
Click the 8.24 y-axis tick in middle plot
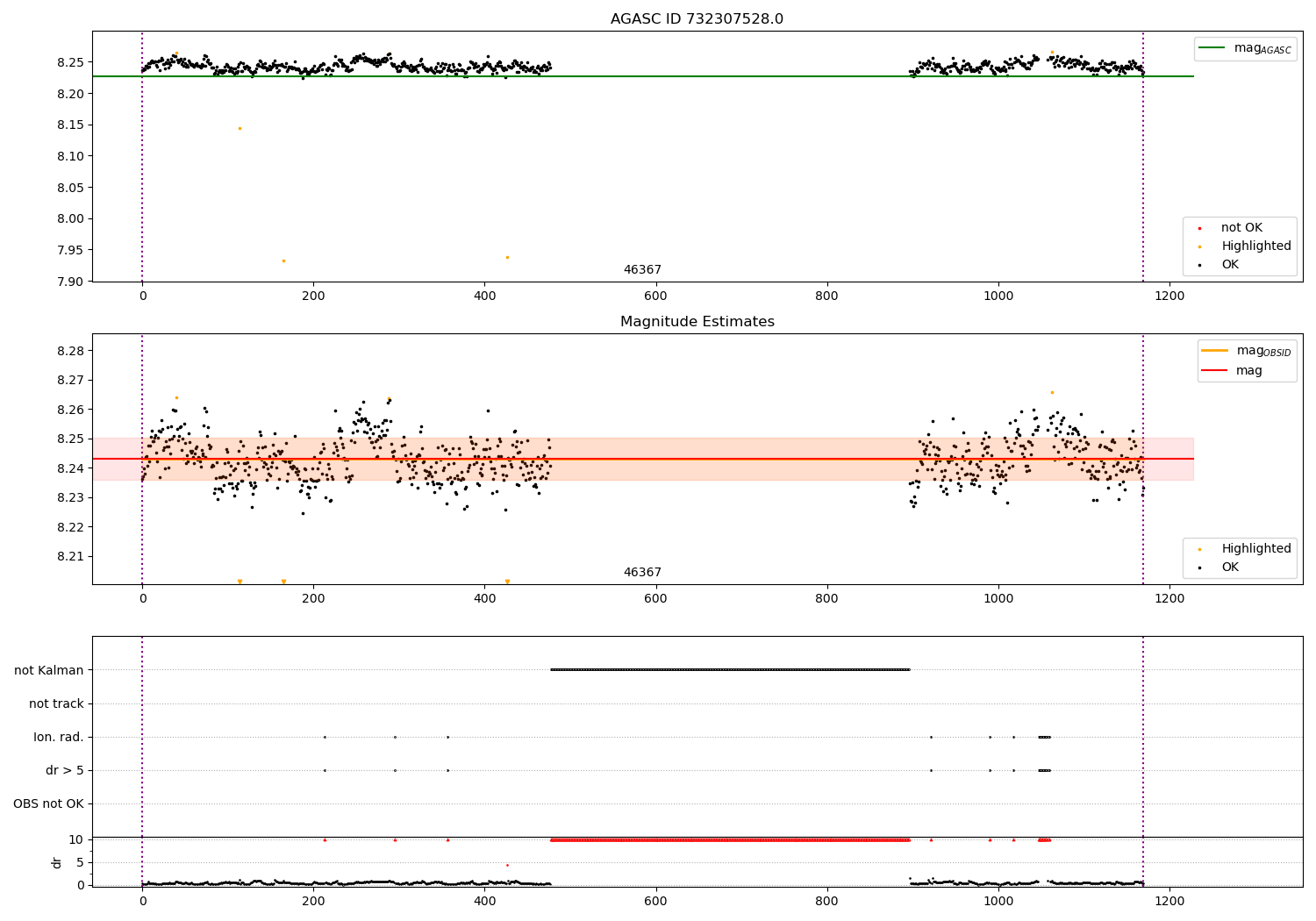[69, 468]
